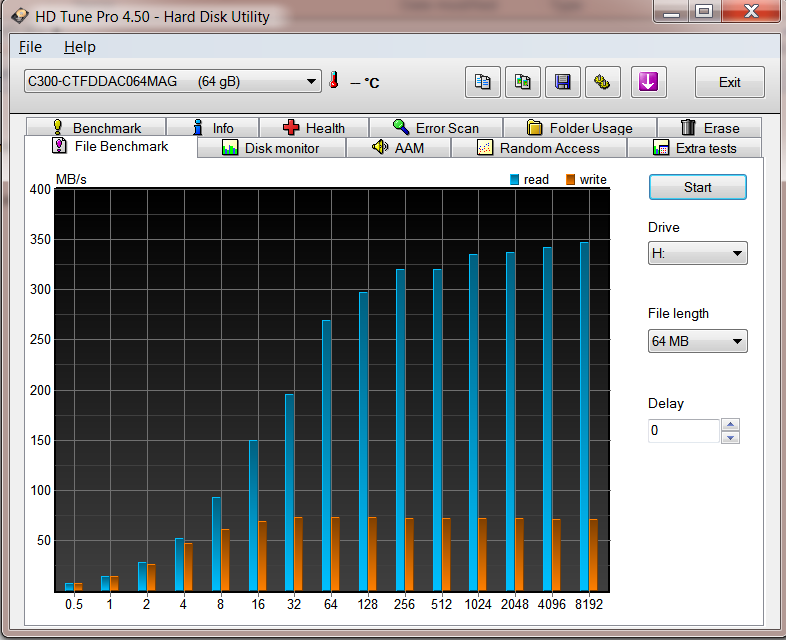
Task: Select the File Benchmark tab
Action: pyautogui.click(x=110, y=146)
